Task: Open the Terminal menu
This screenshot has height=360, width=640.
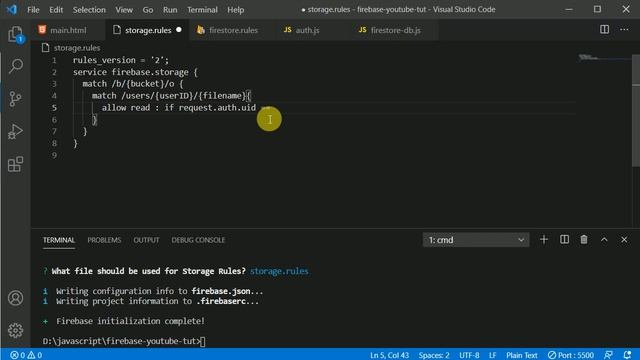Action: [202, 9]
